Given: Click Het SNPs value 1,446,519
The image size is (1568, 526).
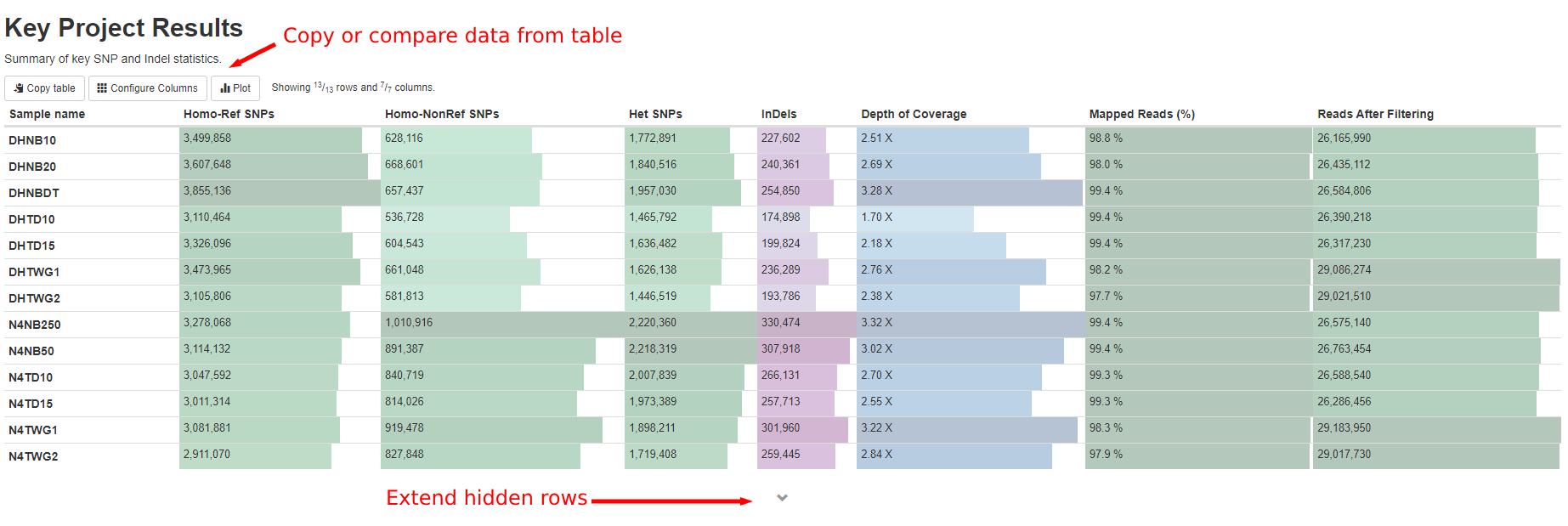Looking at the screenshot, I should [653, 297].
